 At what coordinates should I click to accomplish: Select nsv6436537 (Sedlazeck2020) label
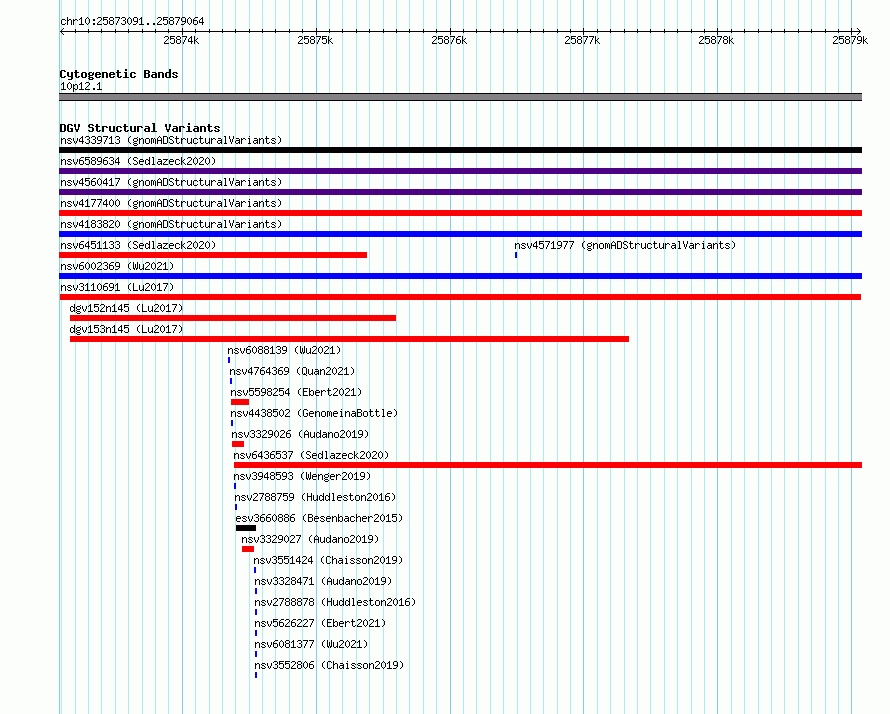312,455
